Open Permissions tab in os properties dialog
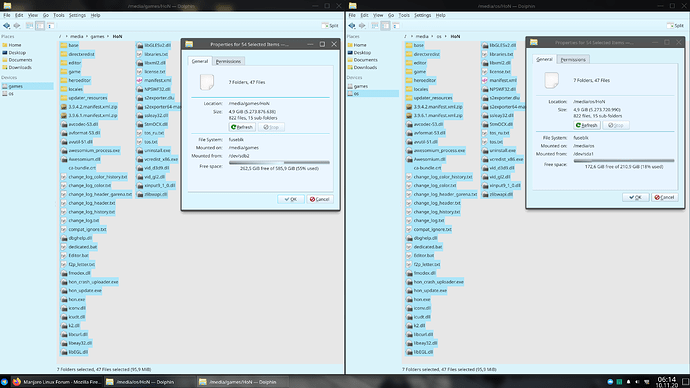 [x=573, y=59]
